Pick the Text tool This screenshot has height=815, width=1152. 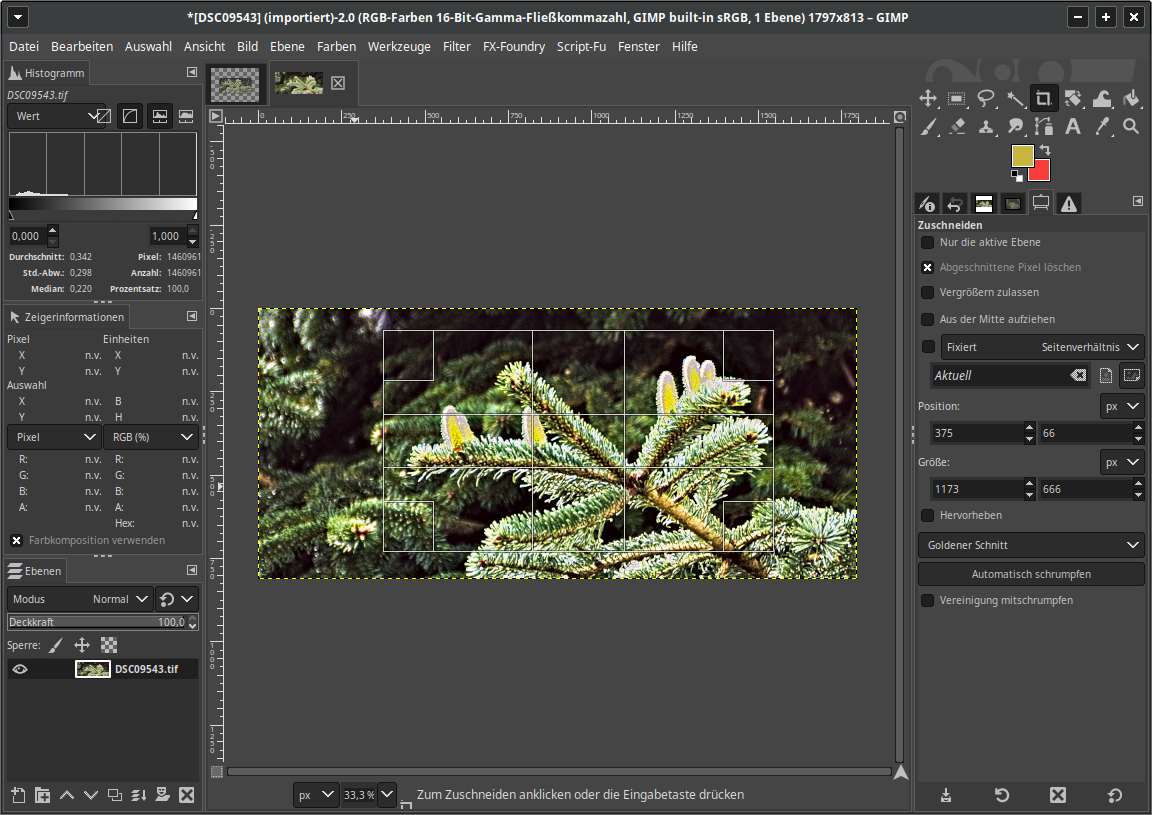[1073, 127]
